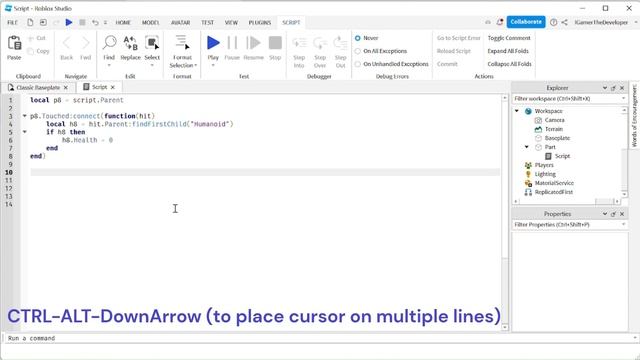The image size is (640, 360).
Task: Select Lighting in Explorer tree
Action: tap(545, 174)
